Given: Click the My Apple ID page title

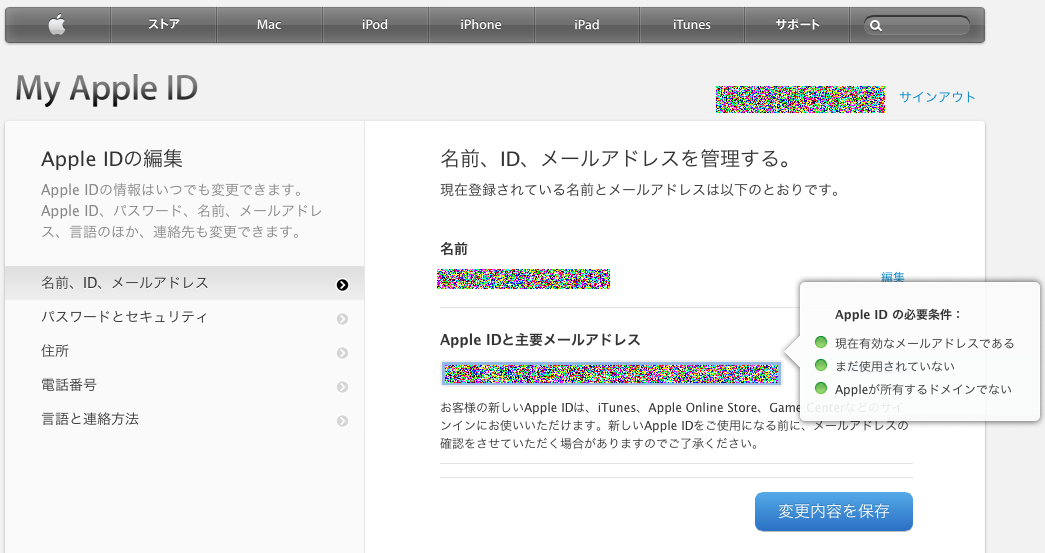Looking at the screenshot, I should click(107, 89).
